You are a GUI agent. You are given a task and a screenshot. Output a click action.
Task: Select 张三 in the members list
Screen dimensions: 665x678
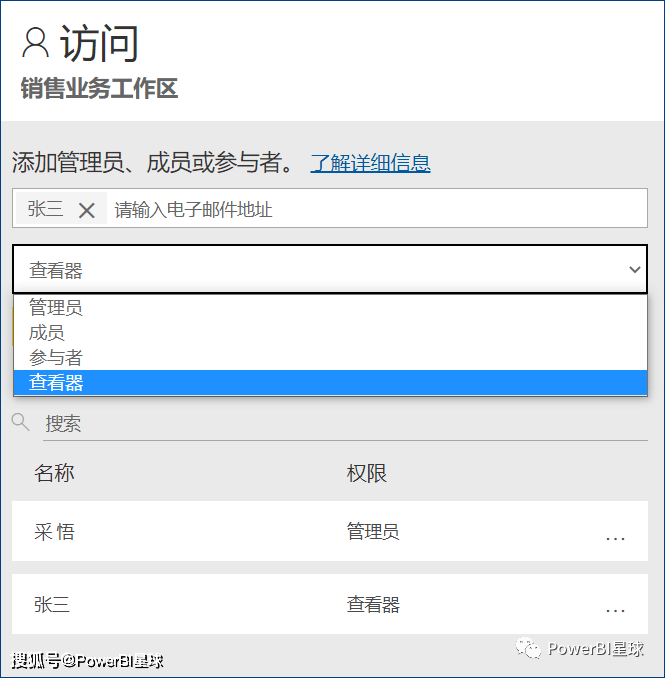52,604
